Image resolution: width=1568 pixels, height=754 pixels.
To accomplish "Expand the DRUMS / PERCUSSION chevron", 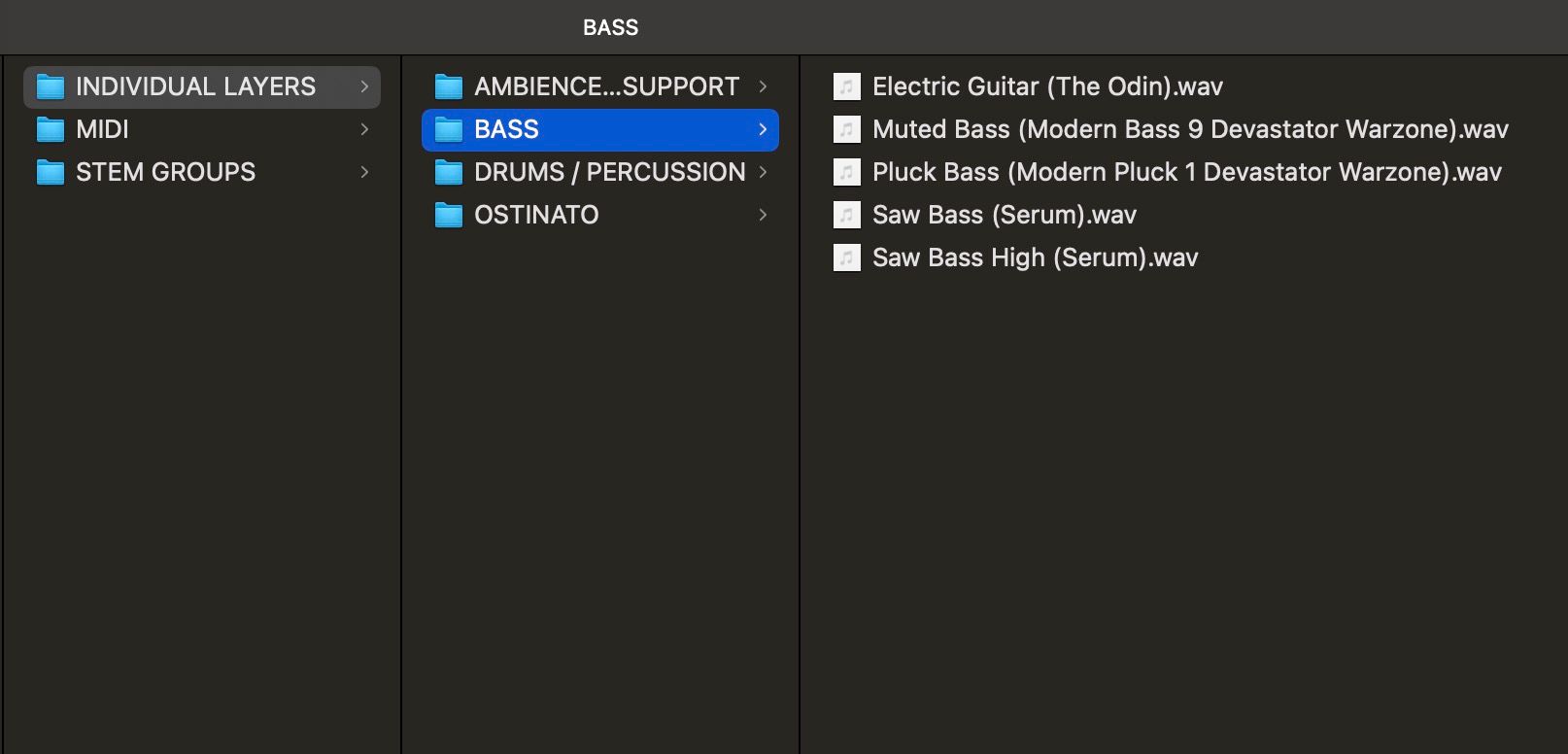I will pos(763,172).
